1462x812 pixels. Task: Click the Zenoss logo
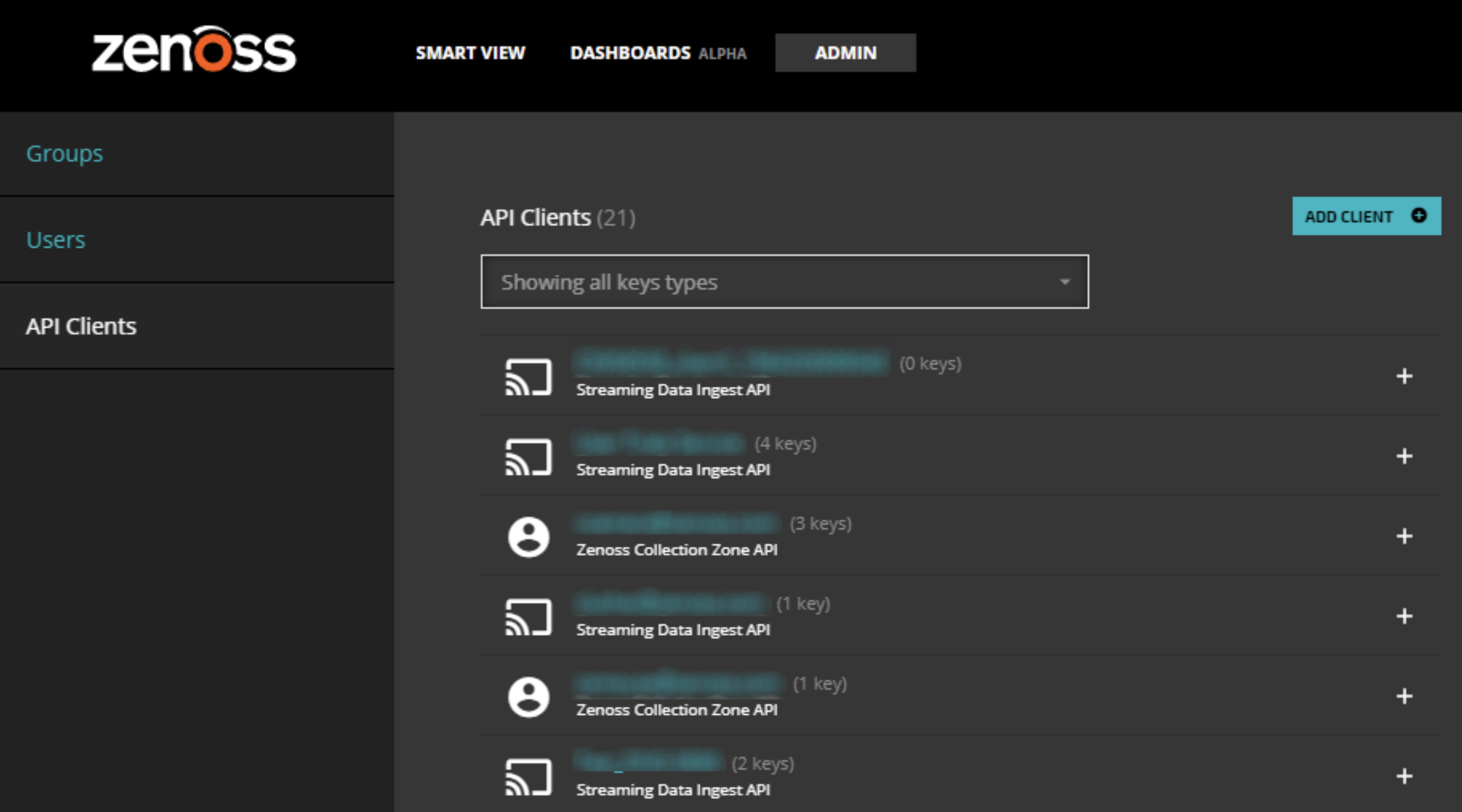pos(193,51)
